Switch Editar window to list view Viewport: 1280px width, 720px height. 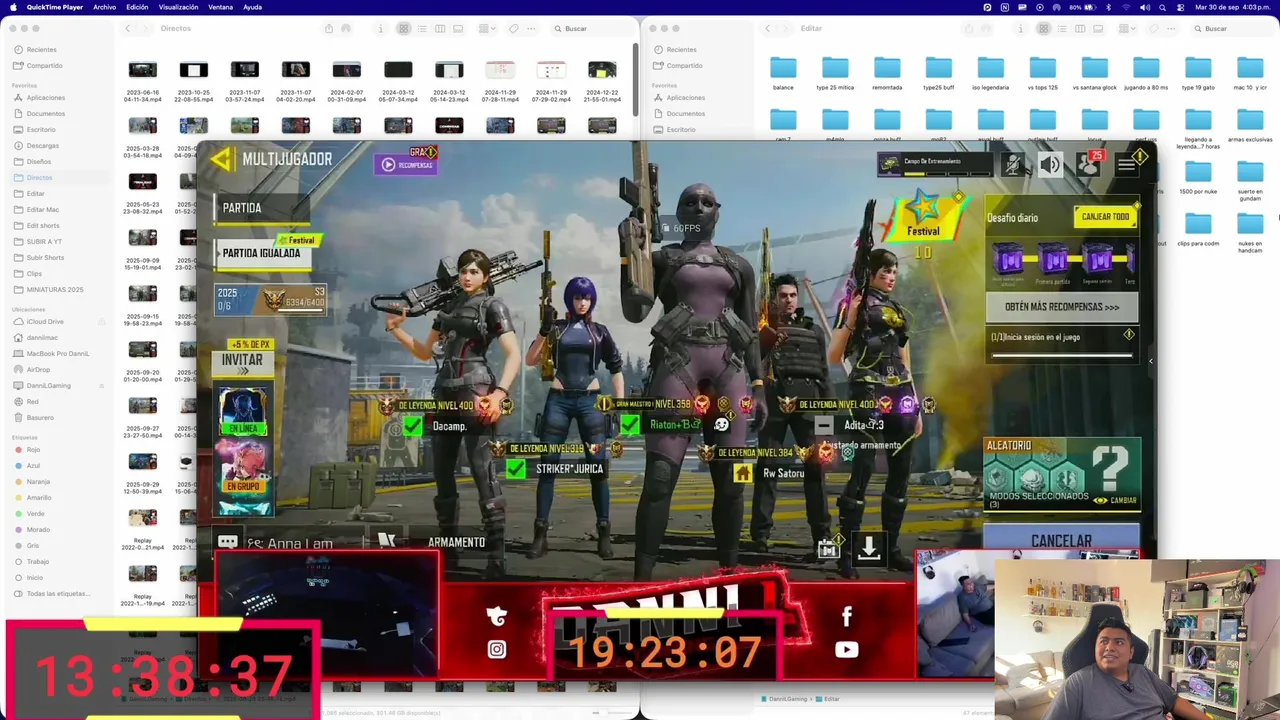pos(1062,28)
